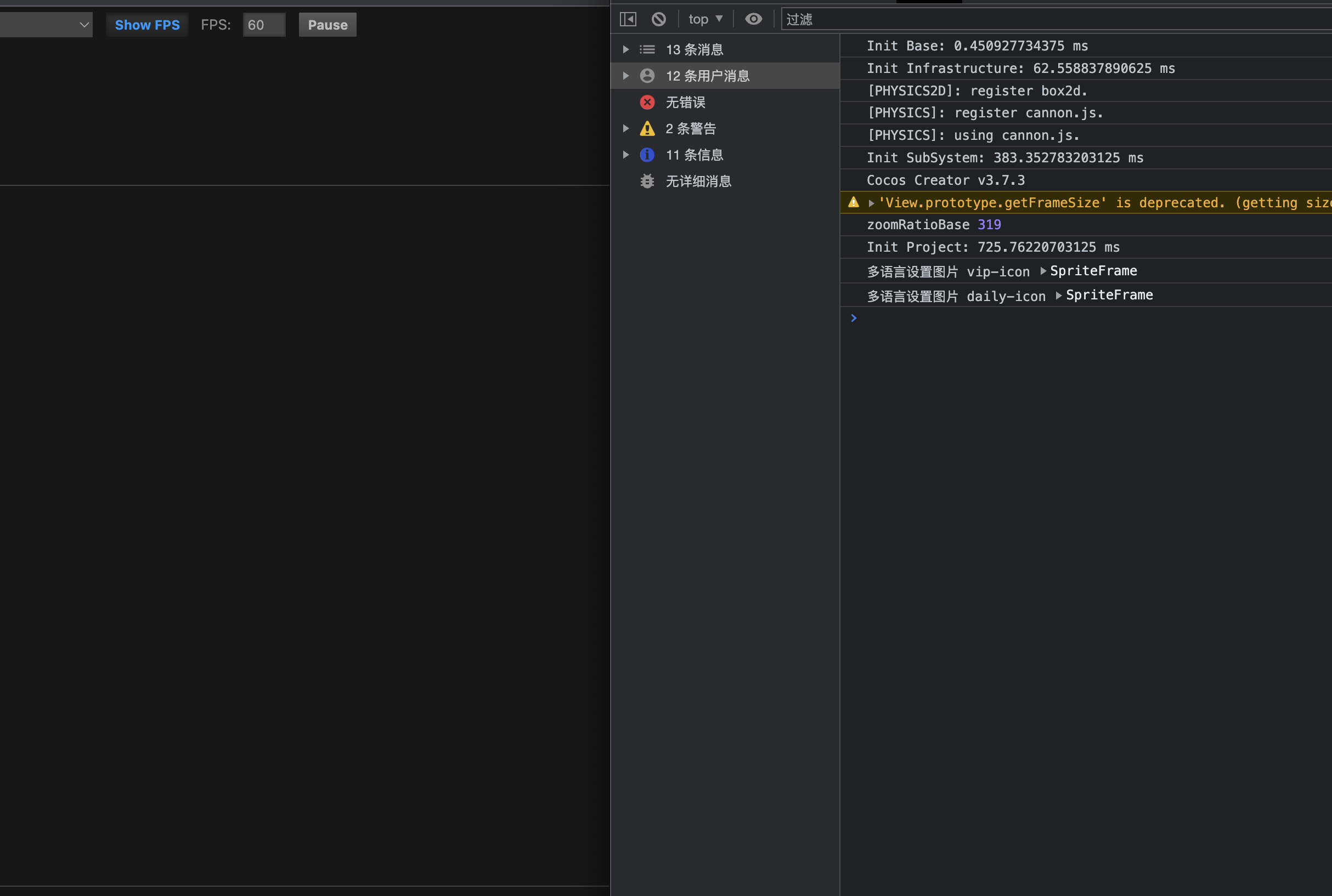Select the 无错误 errors filter

pyautogui.click(x=685, y=103)
